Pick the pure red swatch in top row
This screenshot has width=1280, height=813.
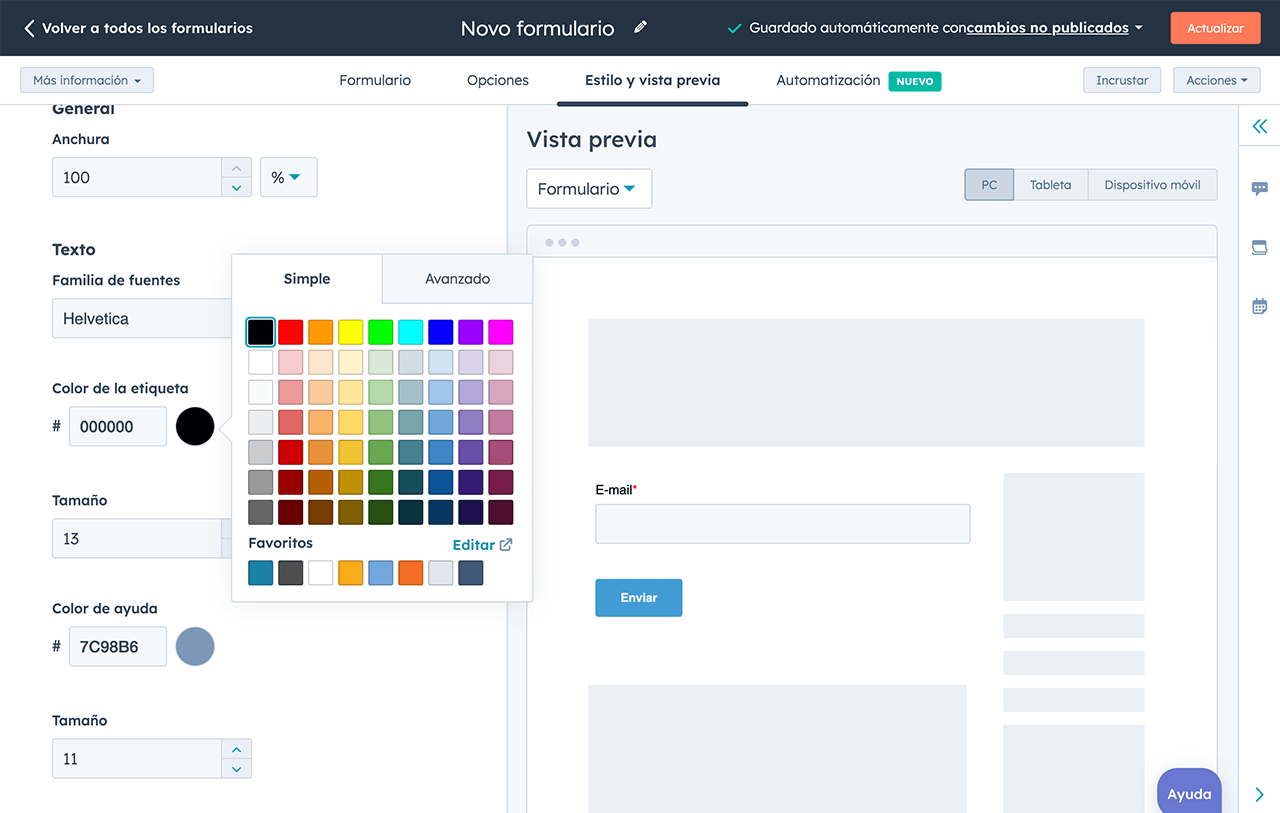[291, 332]
